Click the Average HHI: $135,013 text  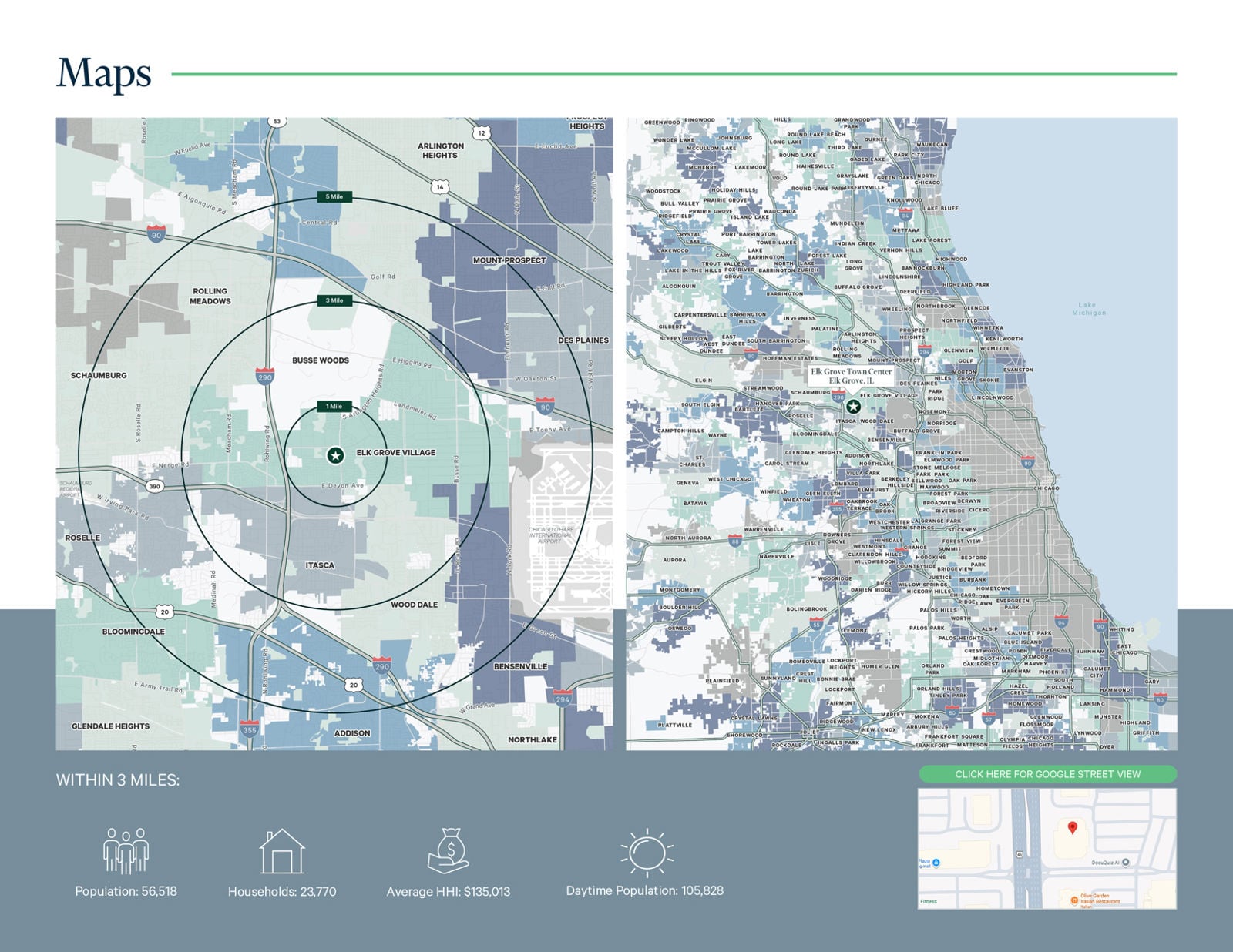(449, 891)
